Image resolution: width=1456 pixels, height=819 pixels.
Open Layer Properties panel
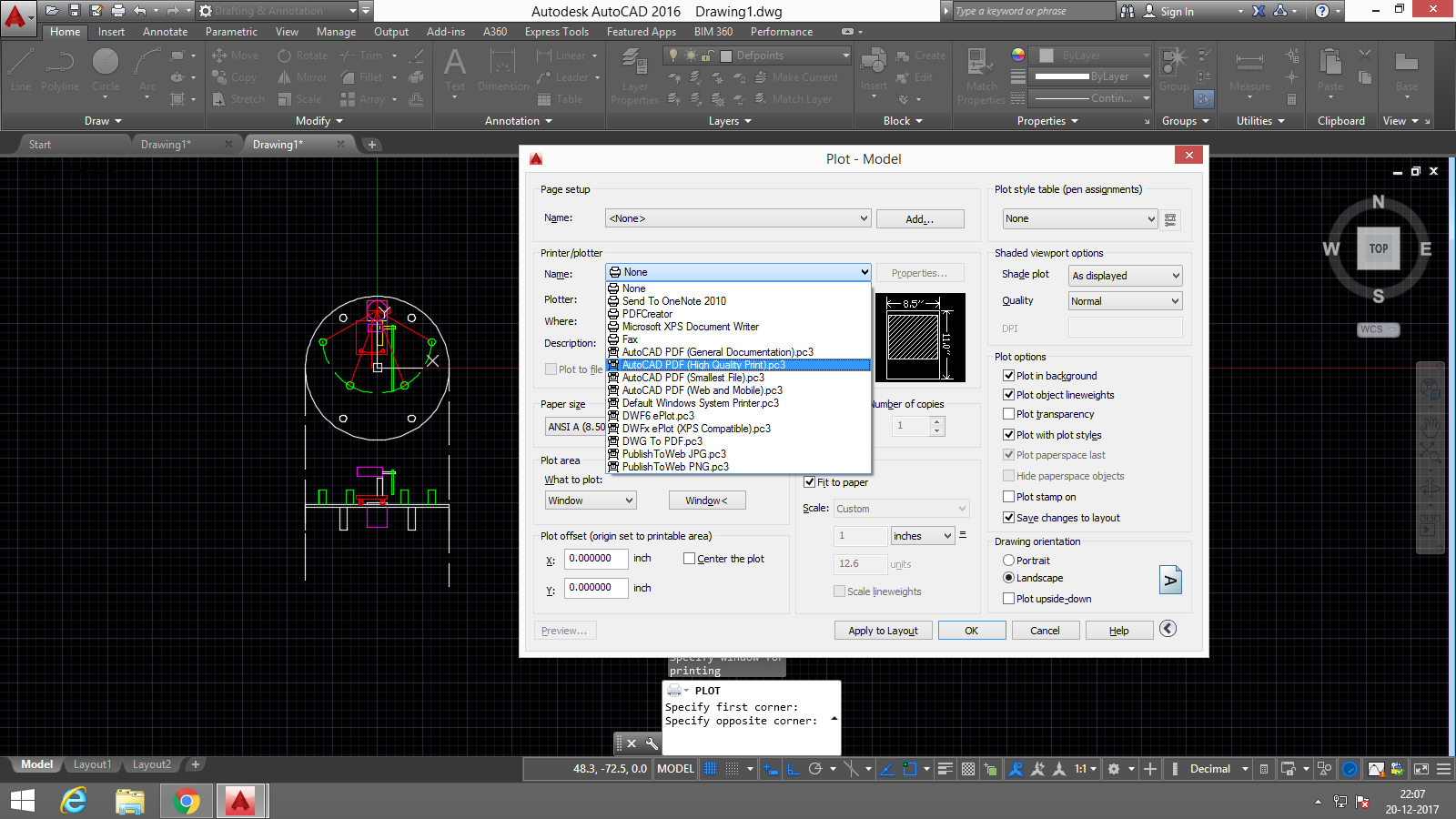pos(634,77)
